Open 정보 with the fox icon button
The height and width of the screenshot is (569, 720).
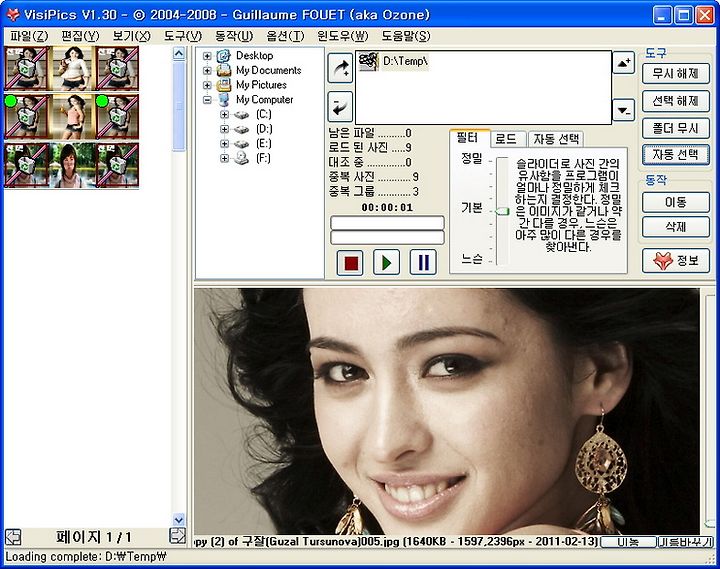[675, 261]
